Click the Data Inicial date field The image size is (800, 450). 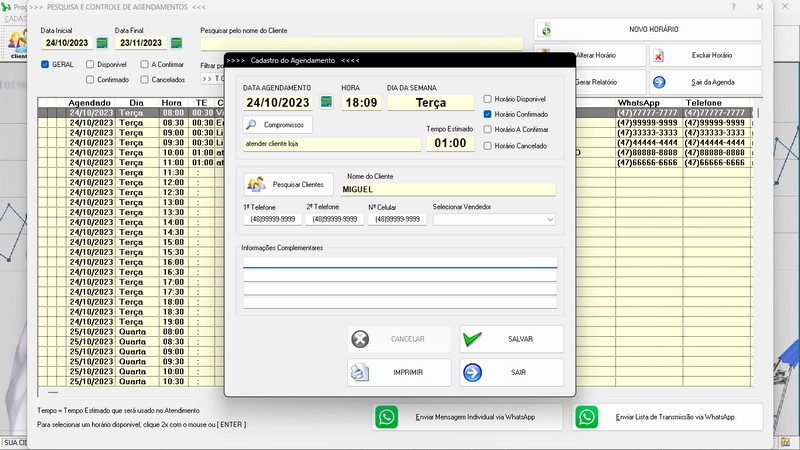coord(67,43)
